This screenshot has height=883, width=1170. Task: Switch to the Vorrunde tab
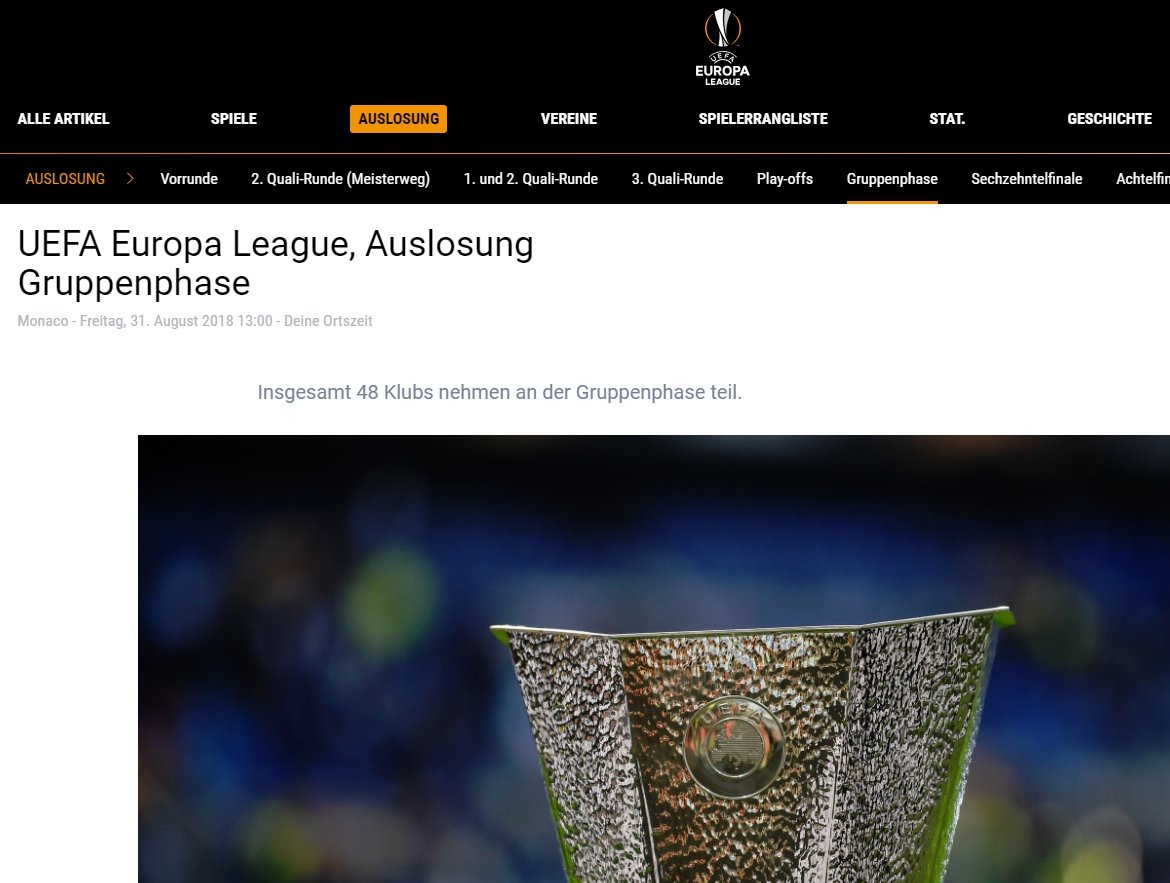(189, 178)
